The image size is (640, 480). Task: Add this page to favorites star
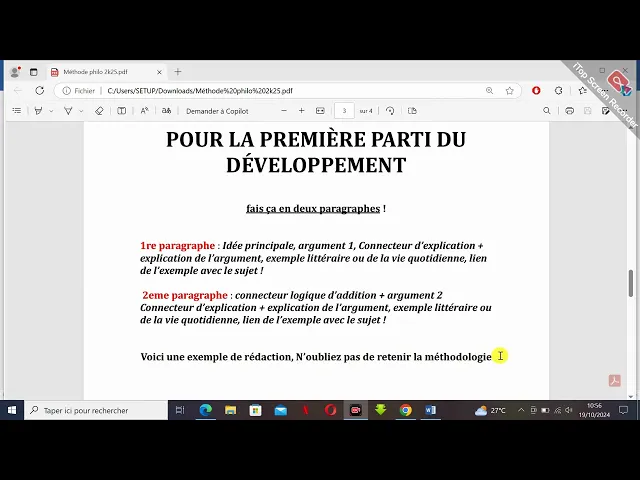[509, 91]
